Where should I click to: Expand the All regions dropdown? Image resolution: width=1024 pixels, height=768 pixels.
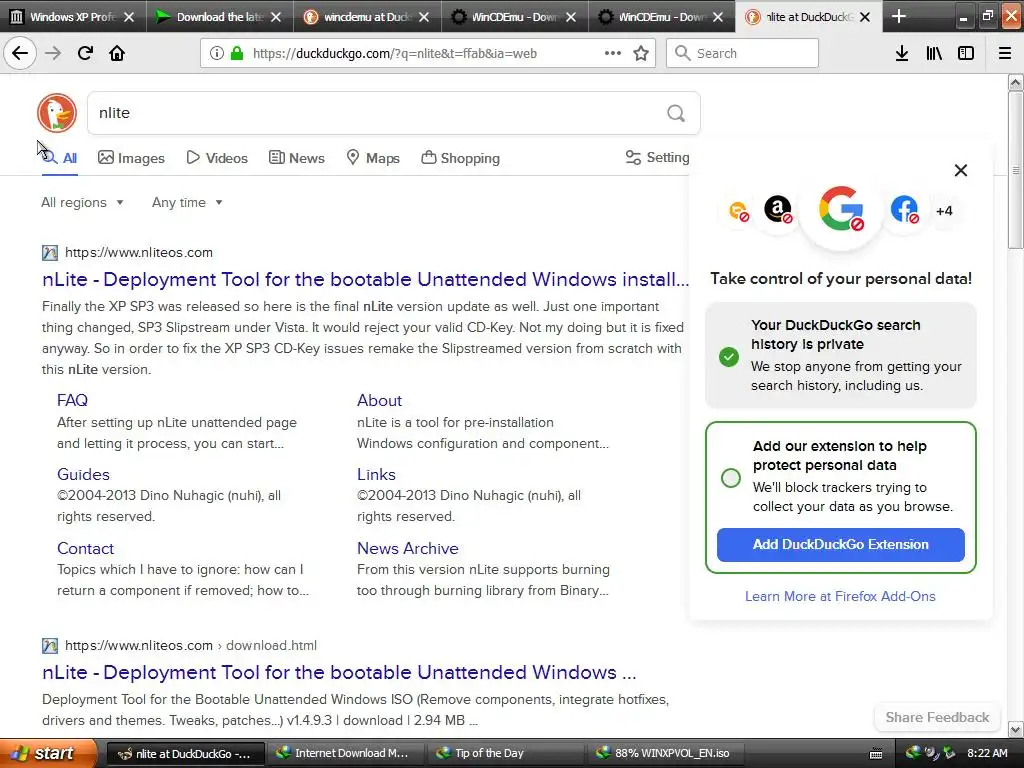point(82,202)
